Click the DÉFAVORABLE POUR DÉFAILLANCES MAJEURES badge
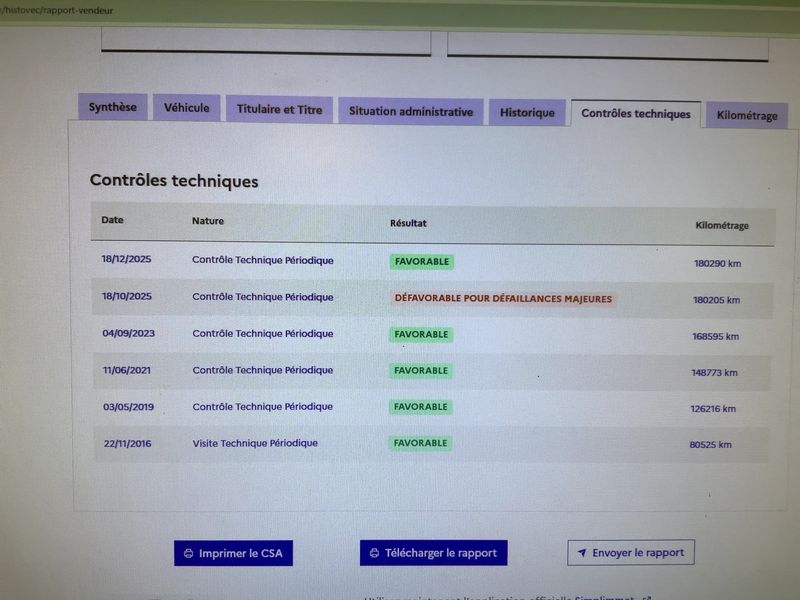The image size is (800, 600). click(x=502, y=298)
